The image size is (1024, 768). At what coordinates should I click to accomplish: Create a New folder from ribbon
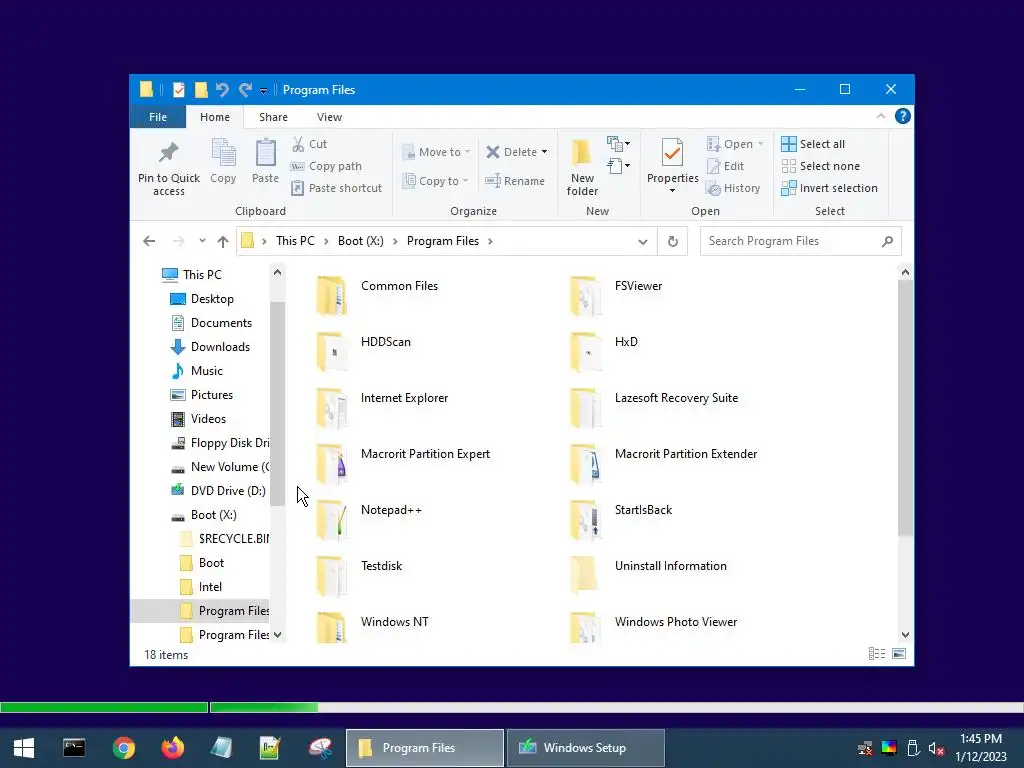582,167
